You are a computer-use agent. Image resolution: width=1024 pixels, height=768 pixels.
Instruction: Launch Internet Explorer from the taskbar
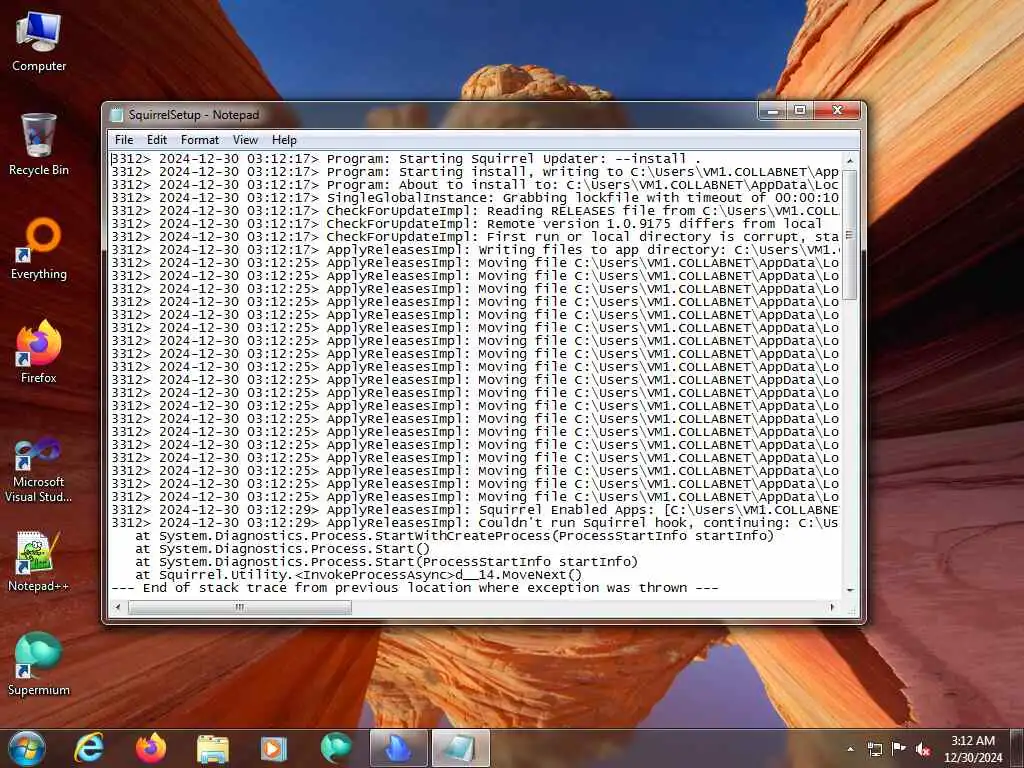89,748
